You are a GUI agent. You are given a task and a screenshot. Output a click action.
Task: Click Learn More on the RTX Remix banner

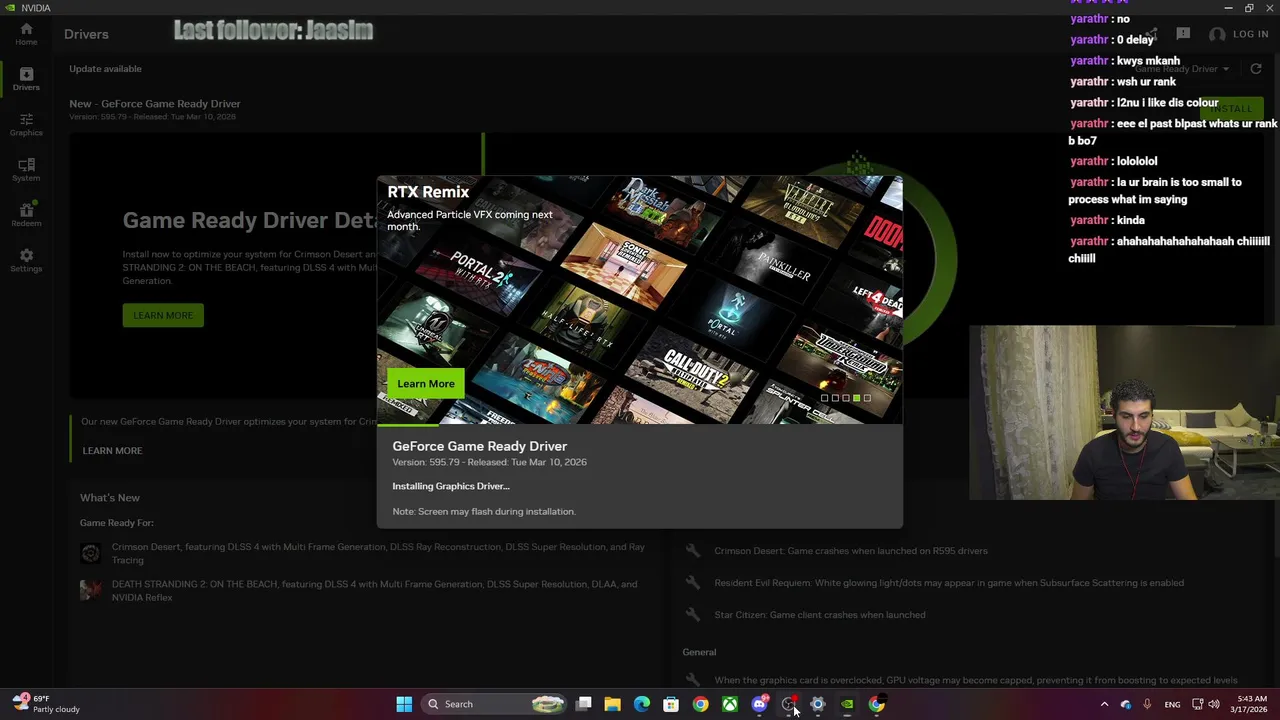426,384
